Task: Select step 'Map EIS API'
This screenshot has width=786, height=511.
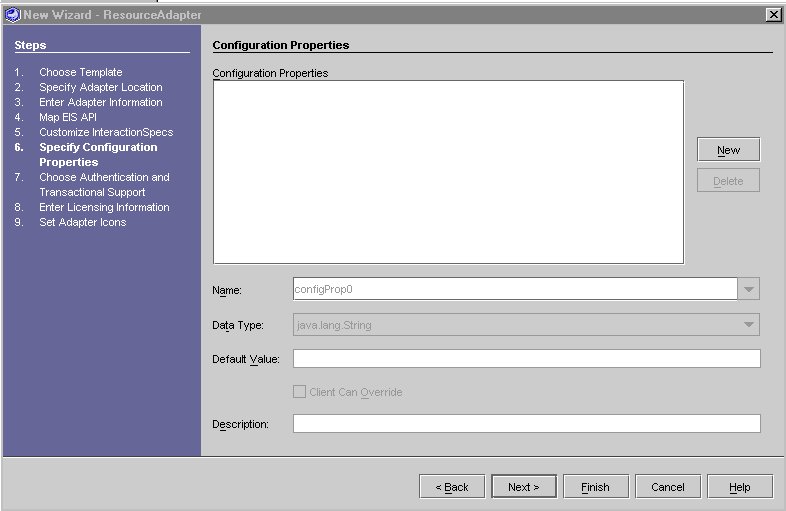Action: 68,117
